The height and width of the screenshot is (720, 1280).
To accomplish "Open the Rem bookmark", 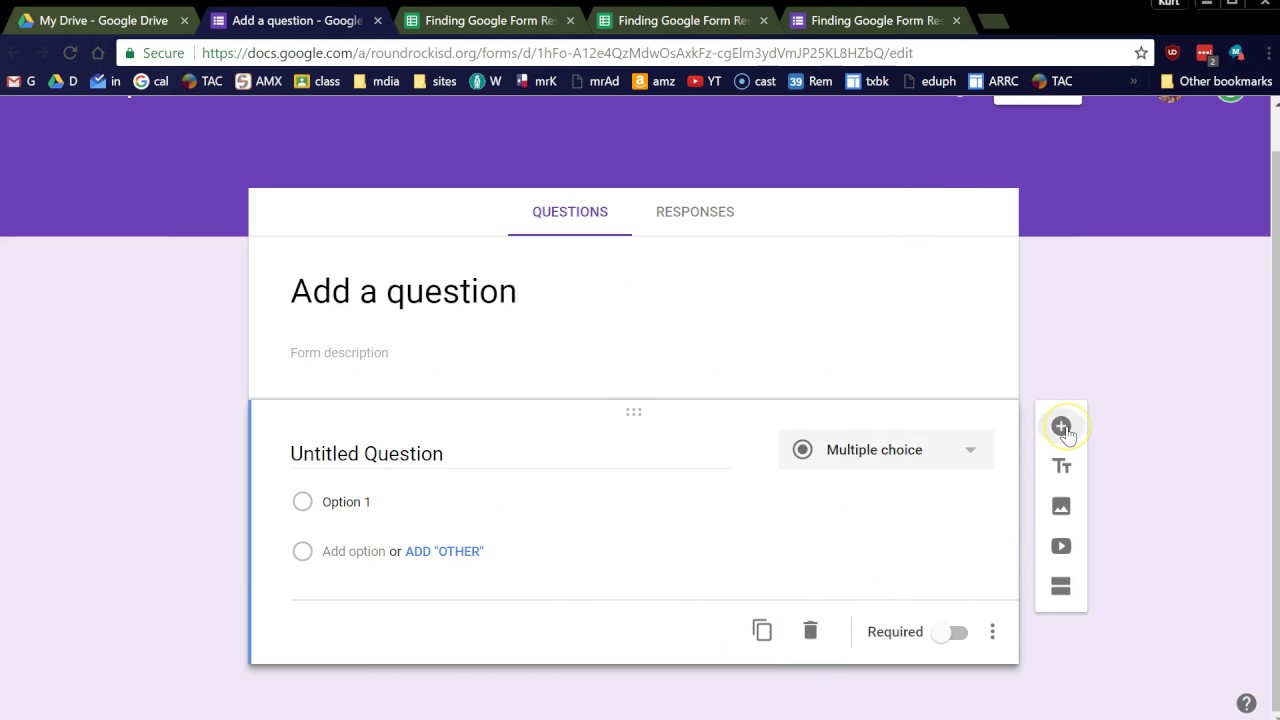I will point(810,81).
